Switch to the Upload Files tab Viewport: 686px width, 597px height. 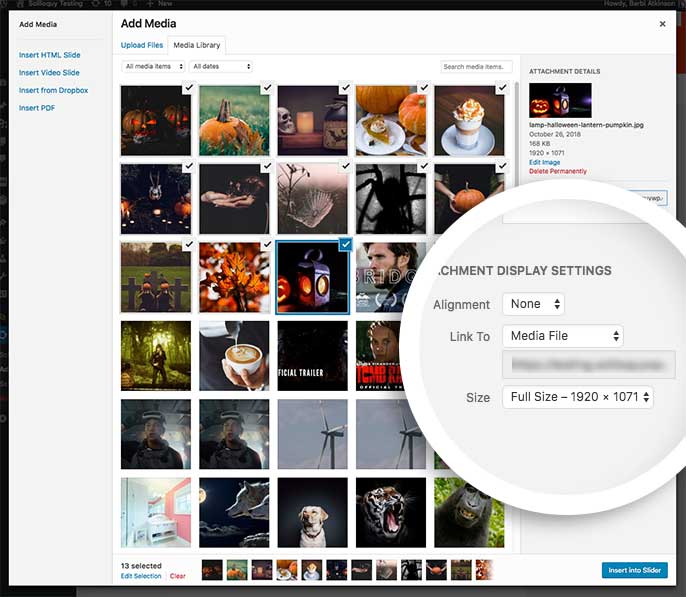[142, 45]
